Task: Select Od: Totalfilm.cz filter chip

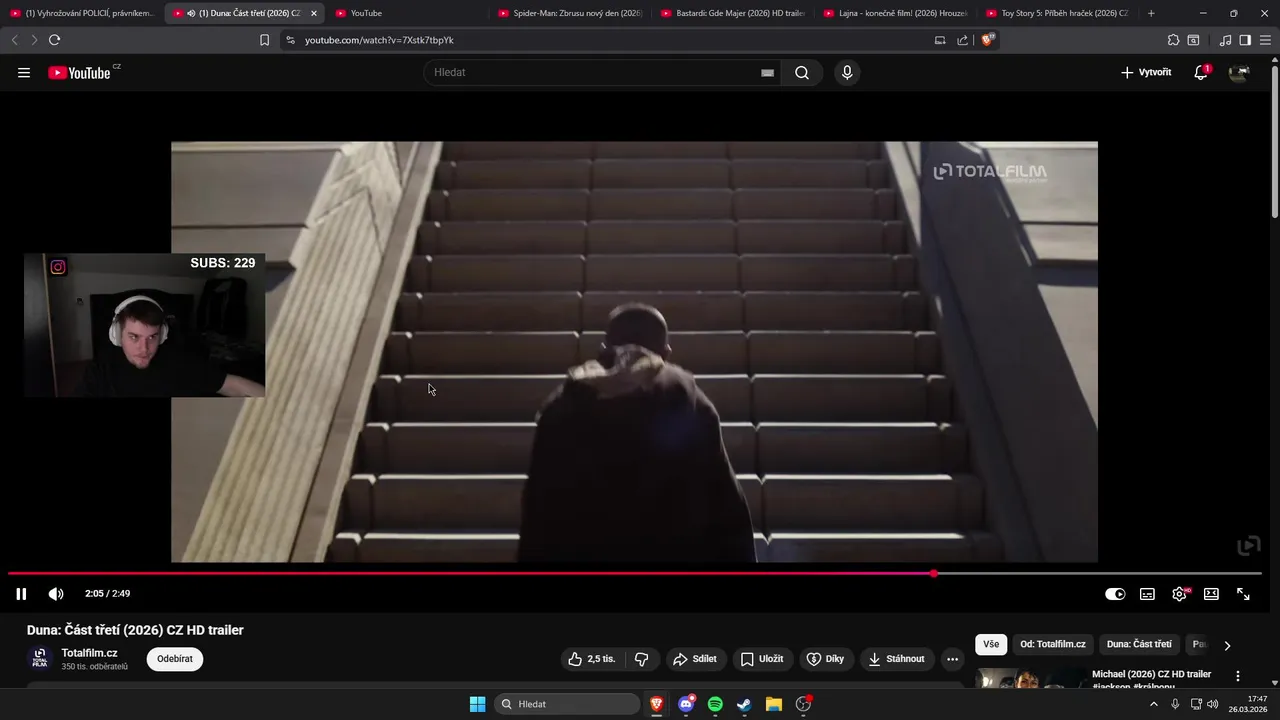Action: 1052,645
